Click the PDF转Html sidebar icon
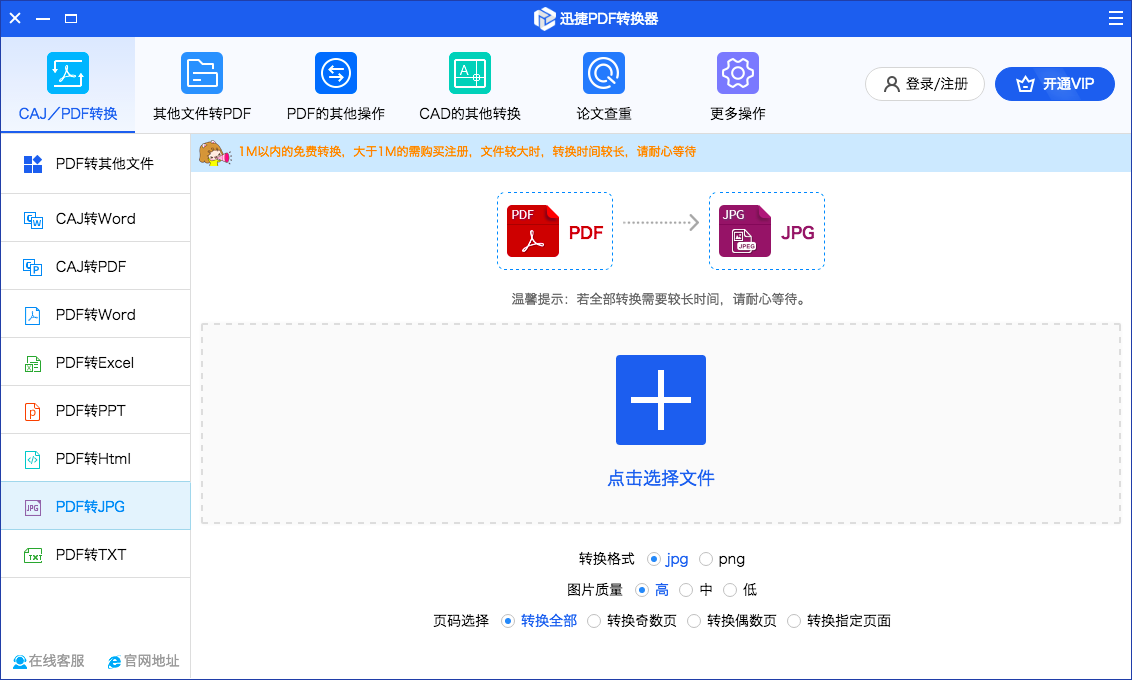This screenshot has width=1132, height=680. 32,459
